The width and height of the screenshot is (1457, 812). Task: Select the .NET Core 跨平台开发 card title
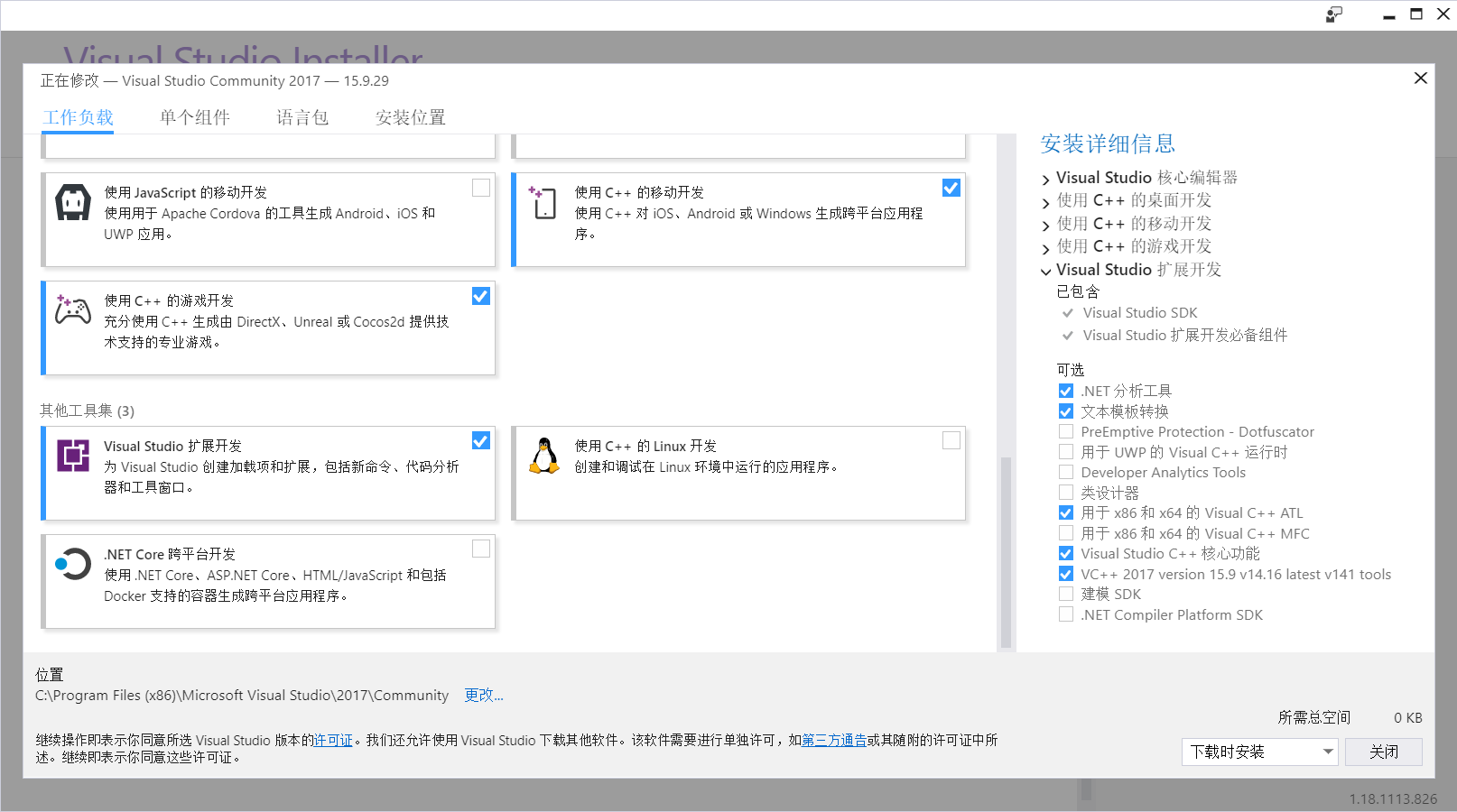pyautogui.click(x=170, y=554)
